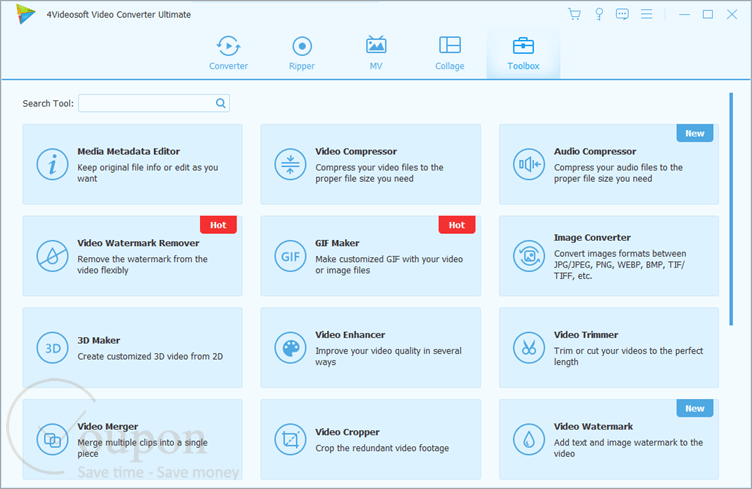Open Audio Compressor title
The image size is (752, 489).
(x=595, y=151)
